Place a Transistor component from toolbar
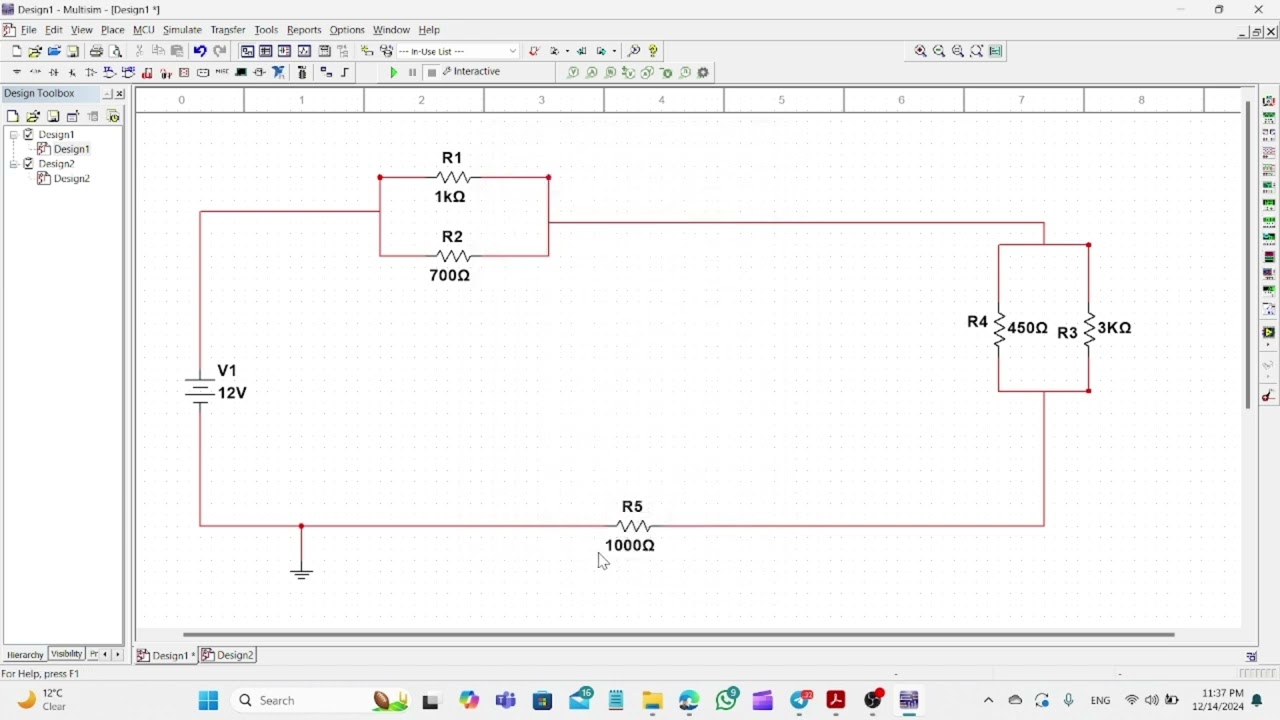The image size is (1280, 720). [72, 73]
